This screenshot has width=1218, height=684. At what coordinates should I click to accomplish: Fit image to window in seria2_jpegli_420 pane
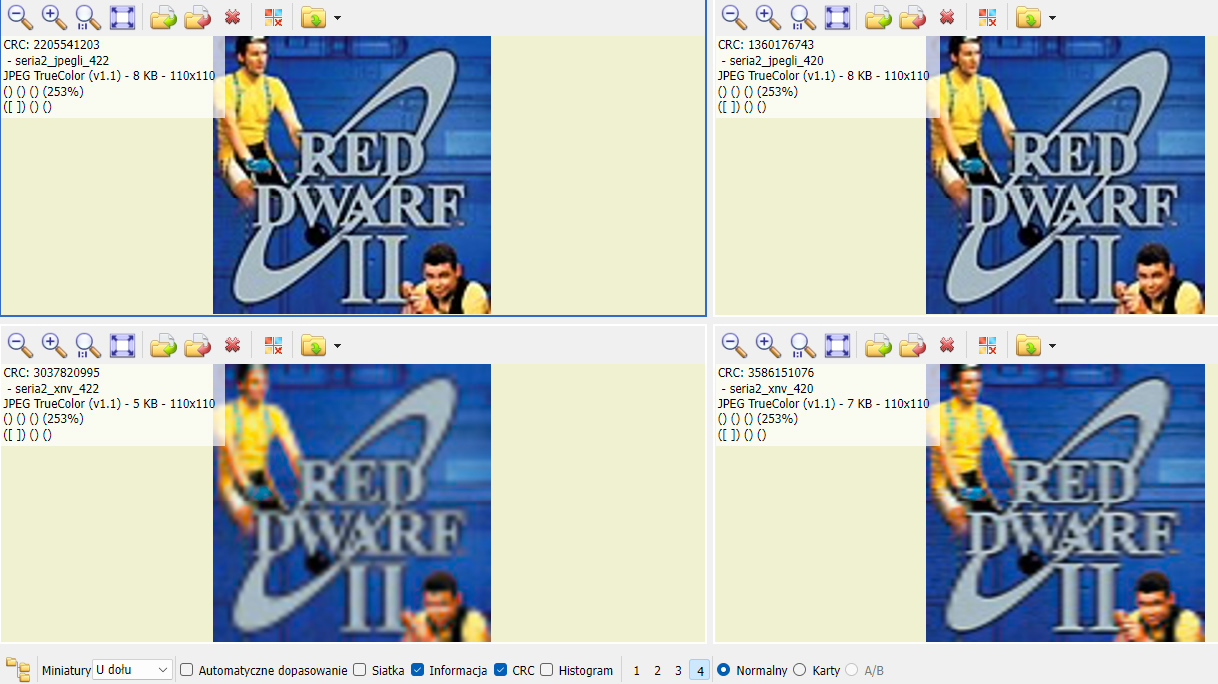(836, 17)
